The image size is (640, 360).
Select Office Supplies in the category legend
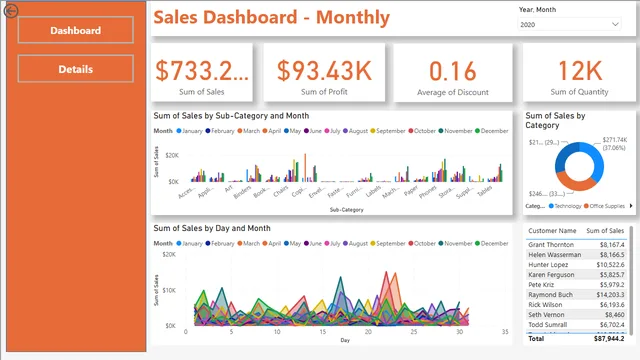pos(604,206)
